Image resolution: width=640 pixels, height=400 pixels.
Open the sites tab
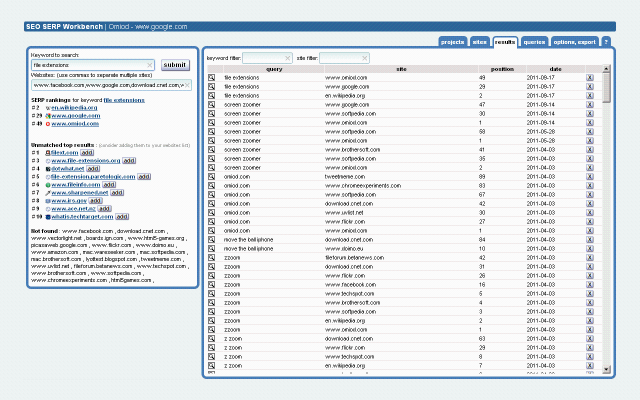click(480, 42)
